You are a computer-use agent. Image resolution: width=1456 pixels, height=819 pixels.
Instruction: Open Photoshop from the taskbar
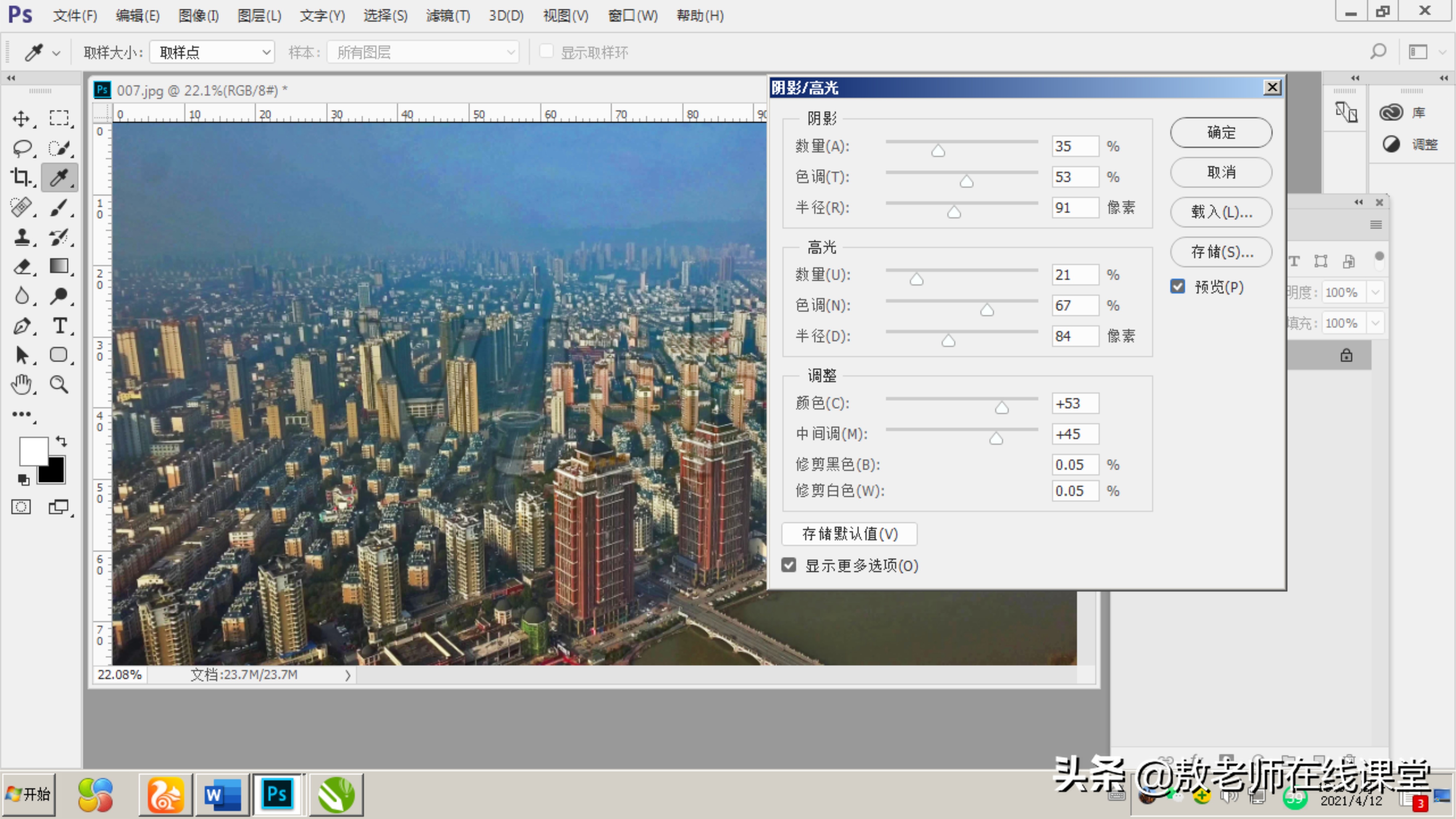tap(277, 794)
